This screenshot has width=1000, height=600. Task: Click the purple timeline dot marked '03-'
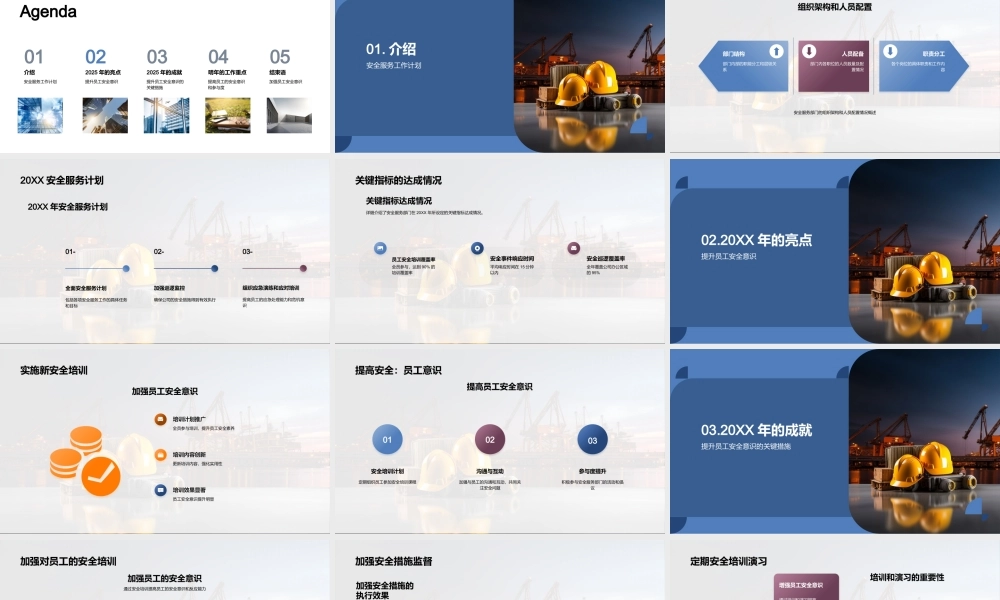pos(304,268)
